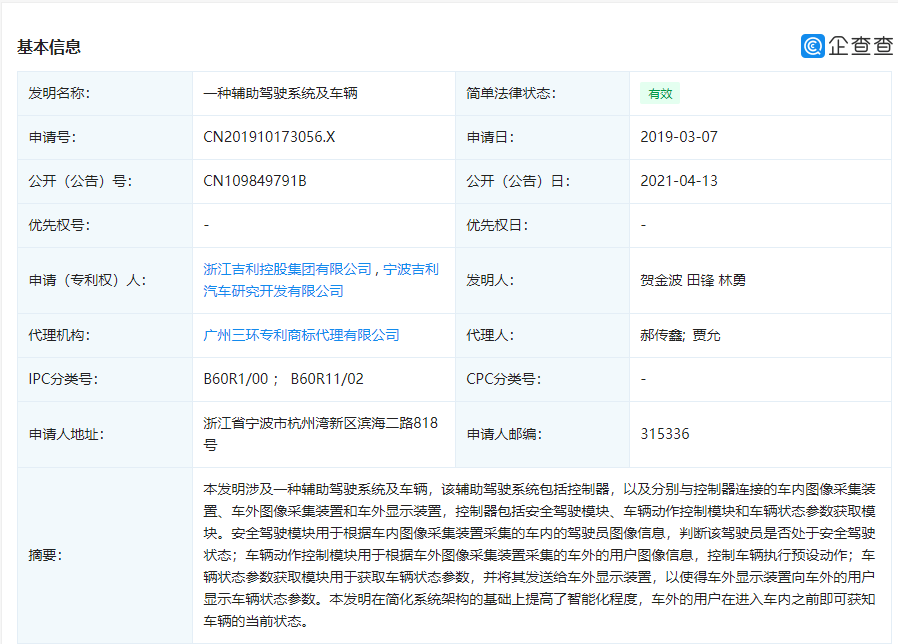Image resolution: width=898 pixels, height=644 pixels.
Task: Select the CPC分类号 label cell
Action: [542, 379]
